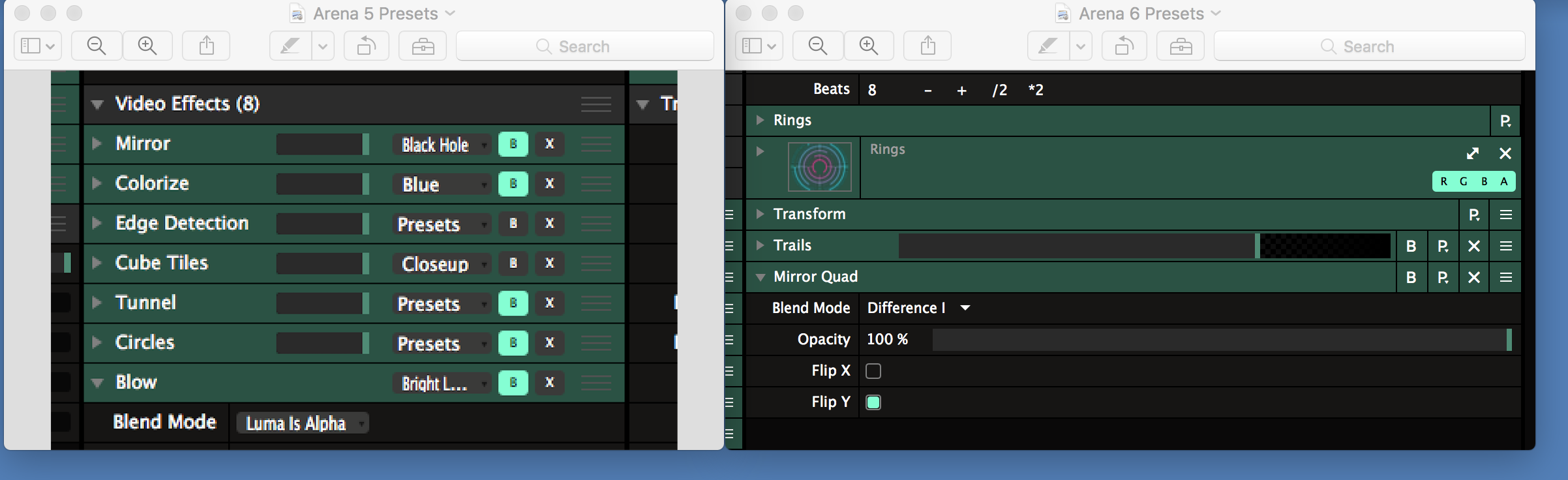Remove Trails effect with its X icon
1568x480 pixels.
click(1473, 246)
